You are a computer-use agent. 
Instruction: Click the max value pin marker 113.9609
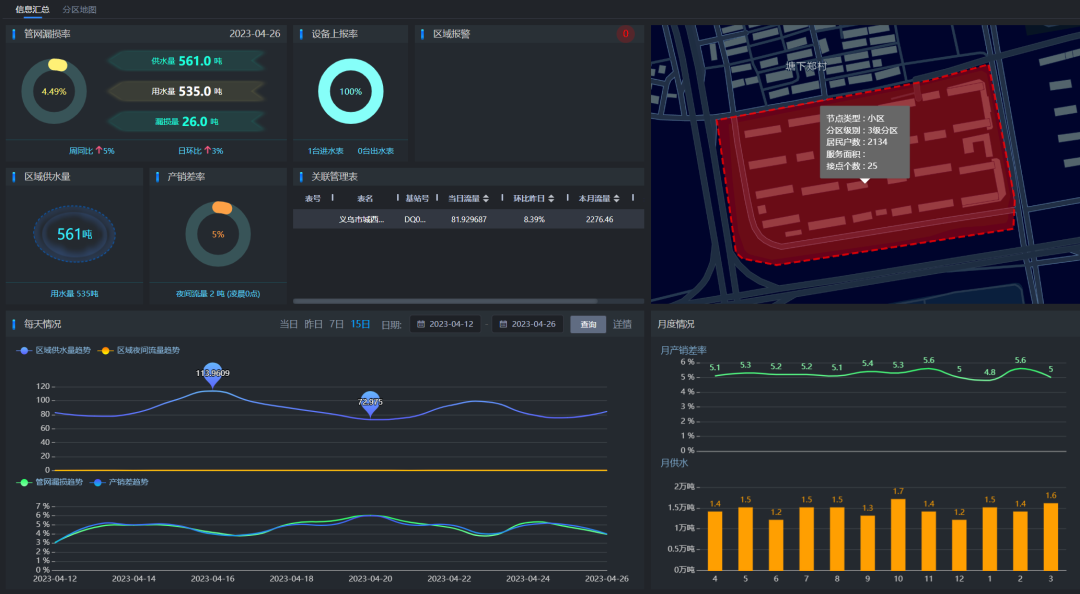point(212,373)
